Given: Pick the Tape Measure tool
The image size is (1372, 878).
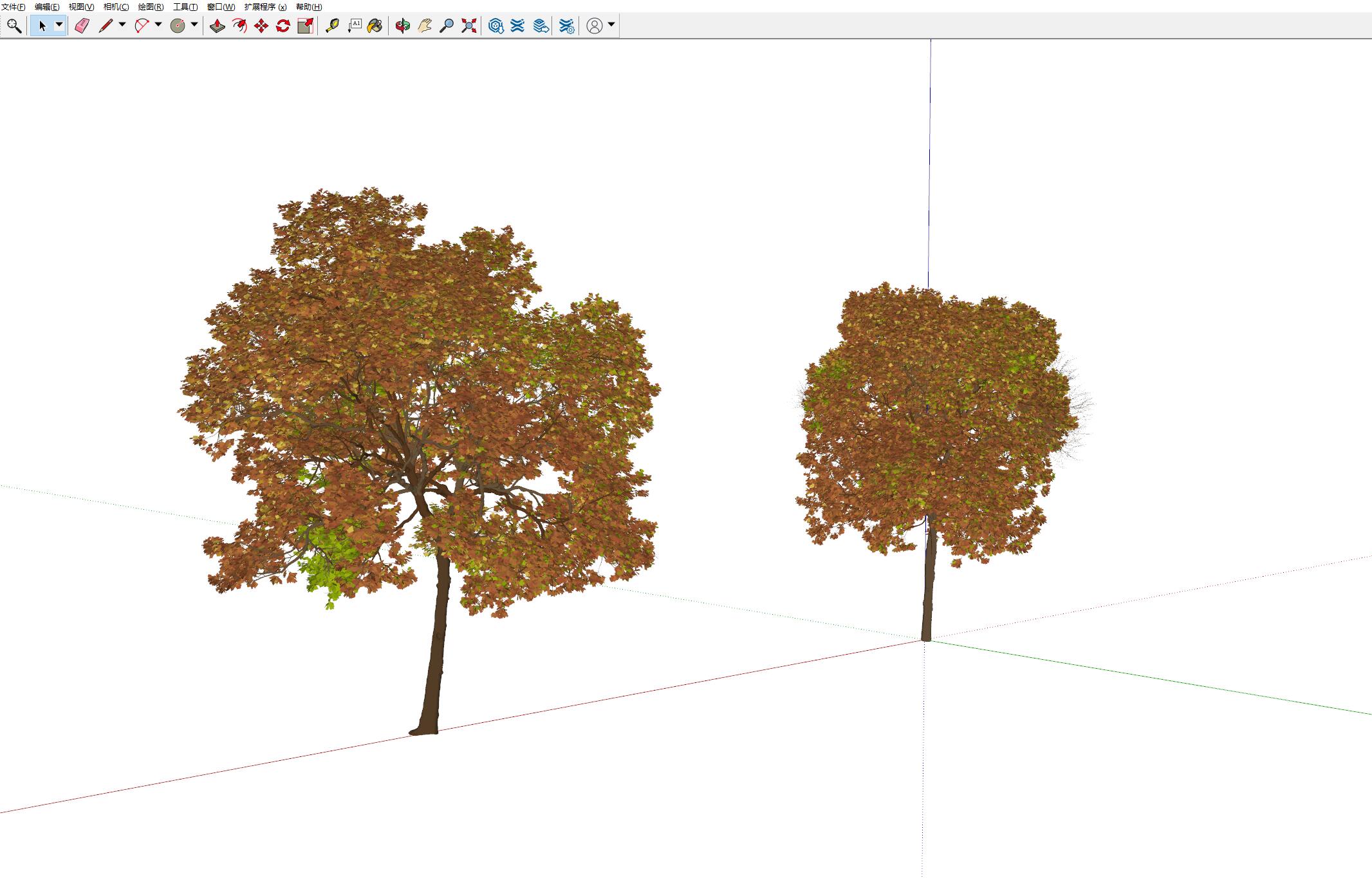Looking at the screenshot, I should 332,26.
